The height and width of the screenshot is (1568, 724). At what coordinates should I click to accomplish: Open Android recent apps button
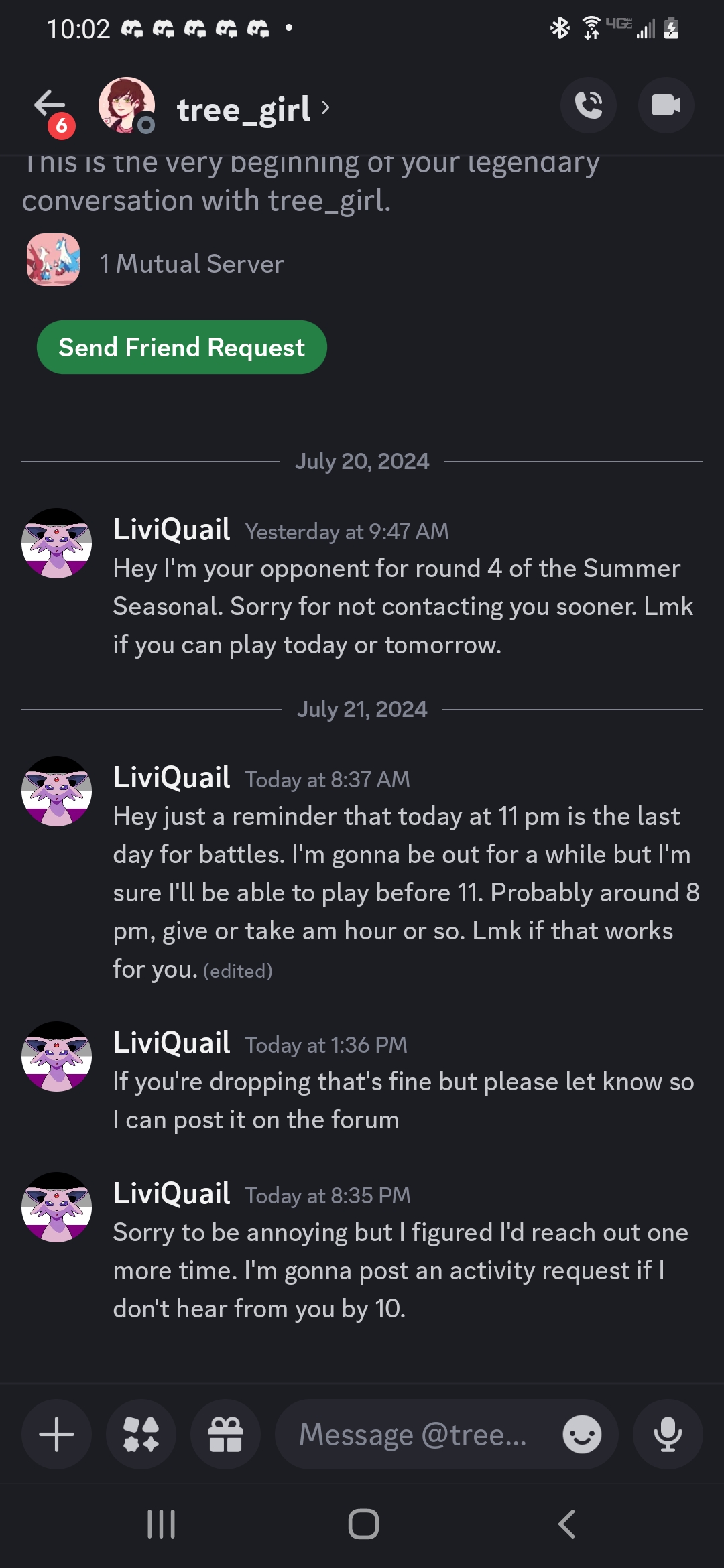click(x=161, y=1524)
